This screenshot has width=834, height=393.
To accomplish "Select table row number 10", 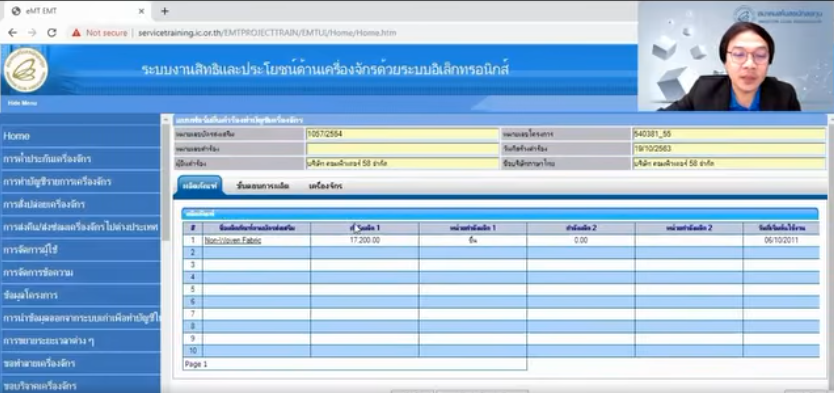I will (193, 351).
